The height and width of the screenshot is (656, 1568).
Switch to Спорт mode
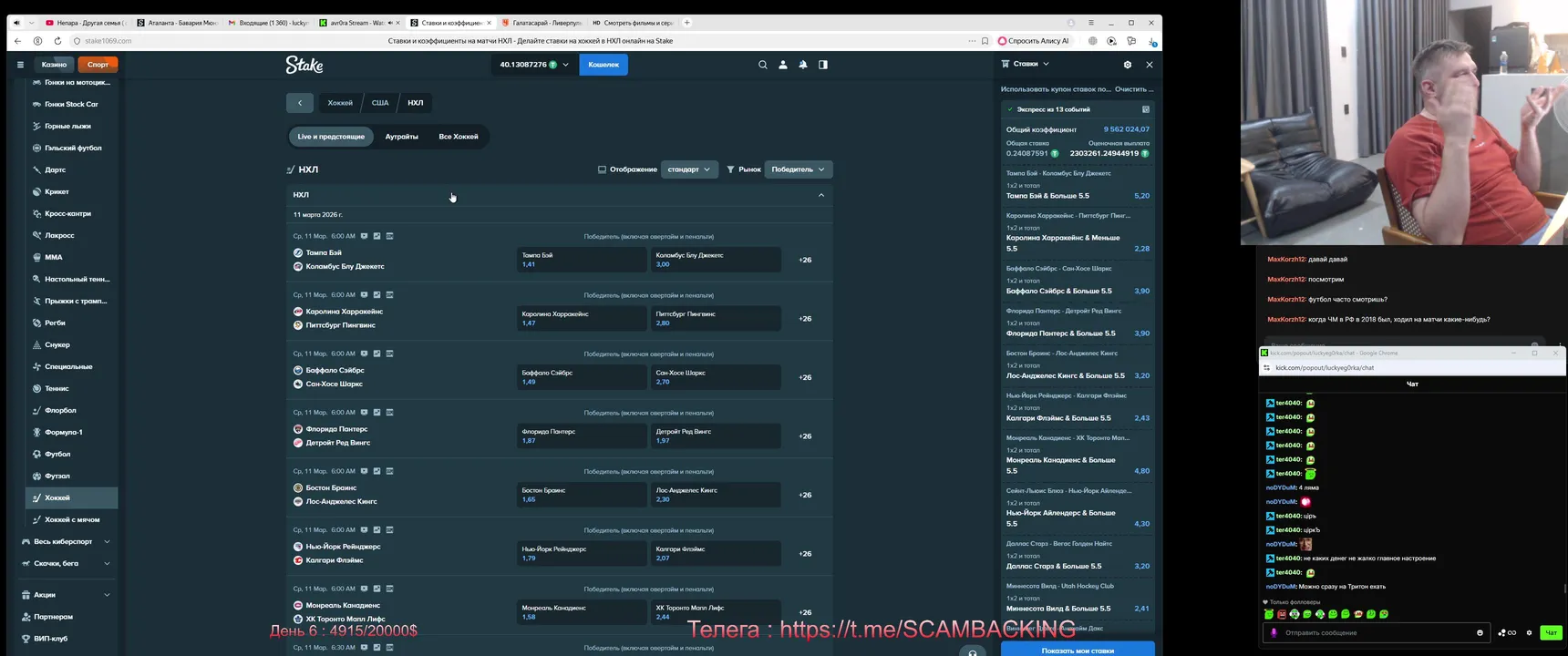(98, 65)
